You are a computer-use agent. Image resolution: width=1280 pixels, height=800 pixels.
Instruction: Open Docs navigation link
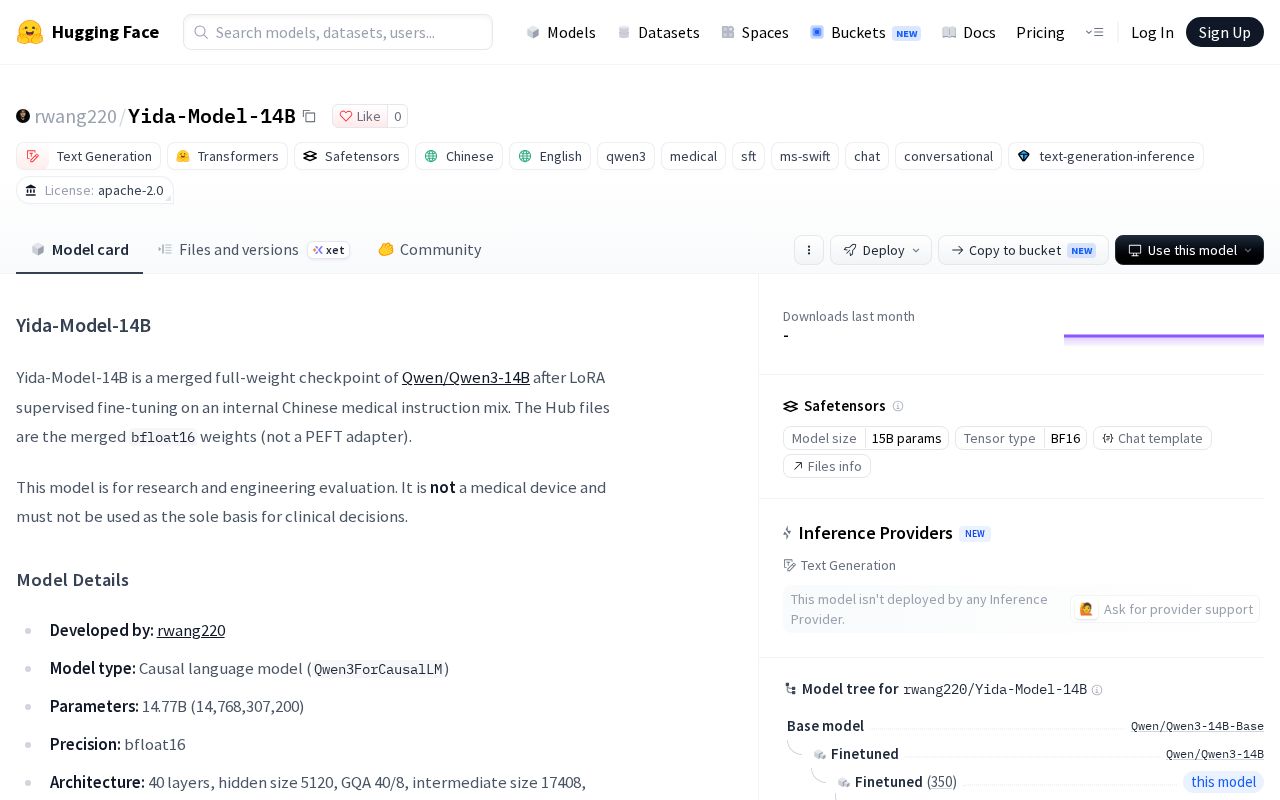point(969,32)
